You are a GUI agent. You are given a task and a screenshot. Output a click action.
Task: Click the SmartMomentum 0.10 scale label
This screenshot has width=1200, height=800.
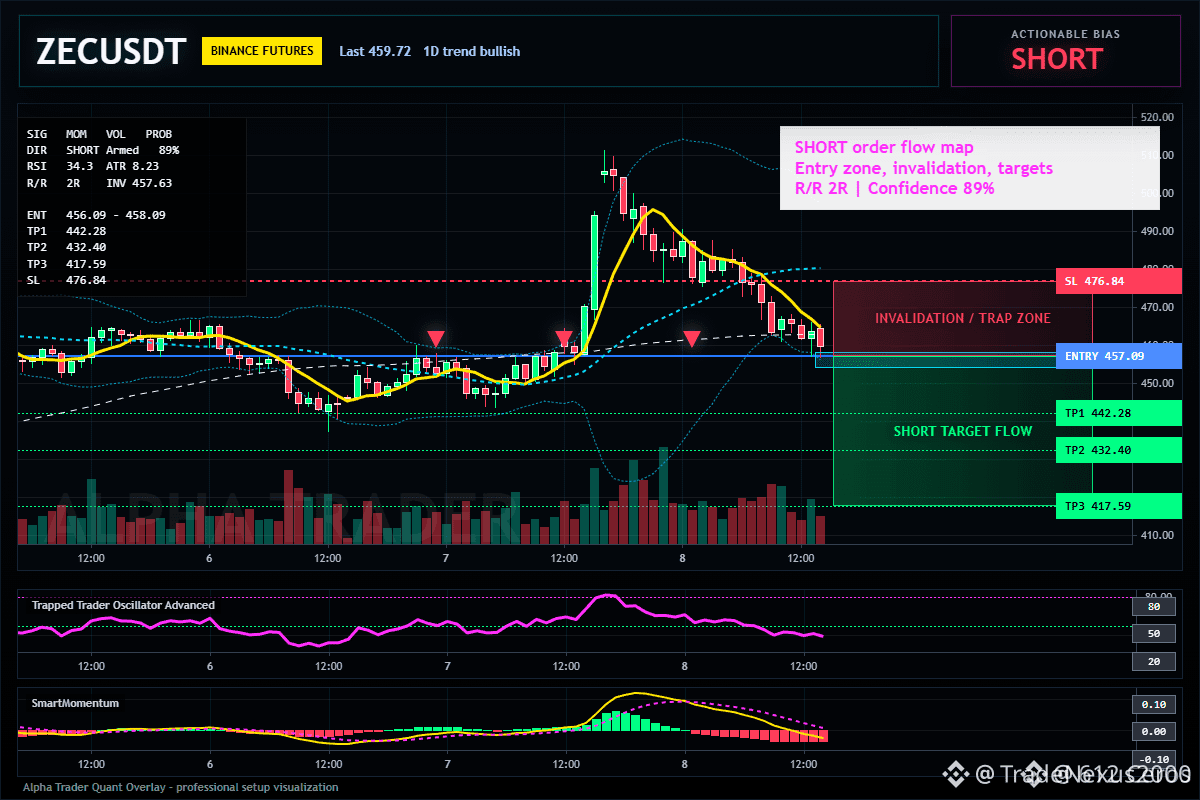coord(1153,704)
